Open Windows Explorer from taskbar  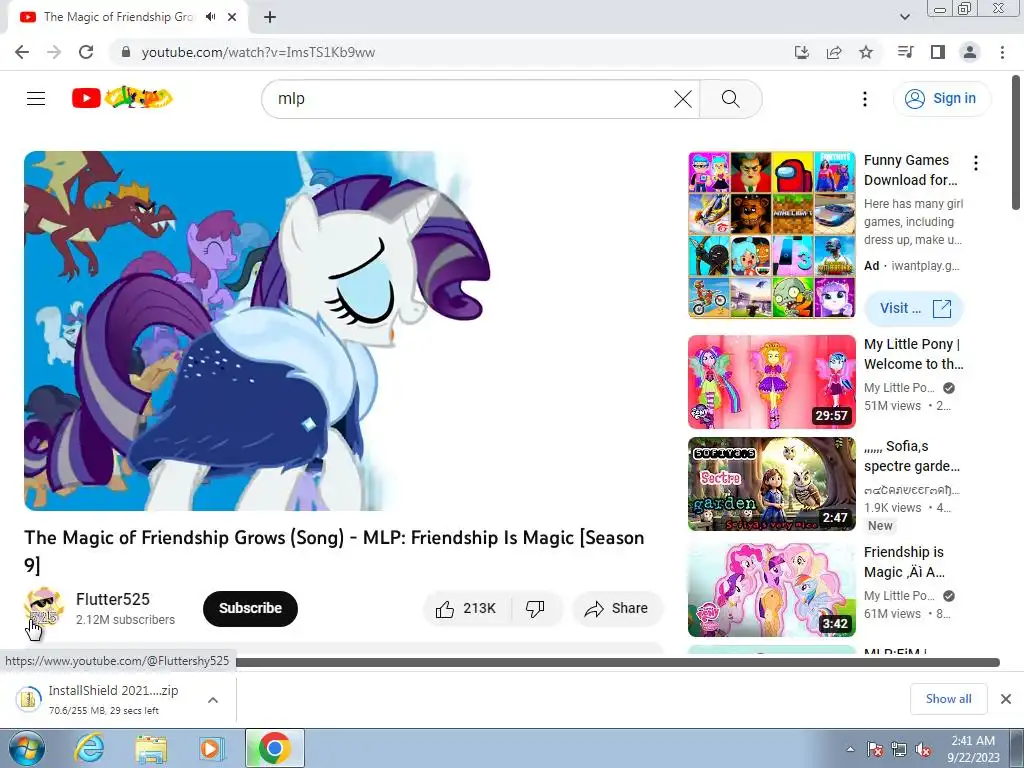(x=151, y=748)
